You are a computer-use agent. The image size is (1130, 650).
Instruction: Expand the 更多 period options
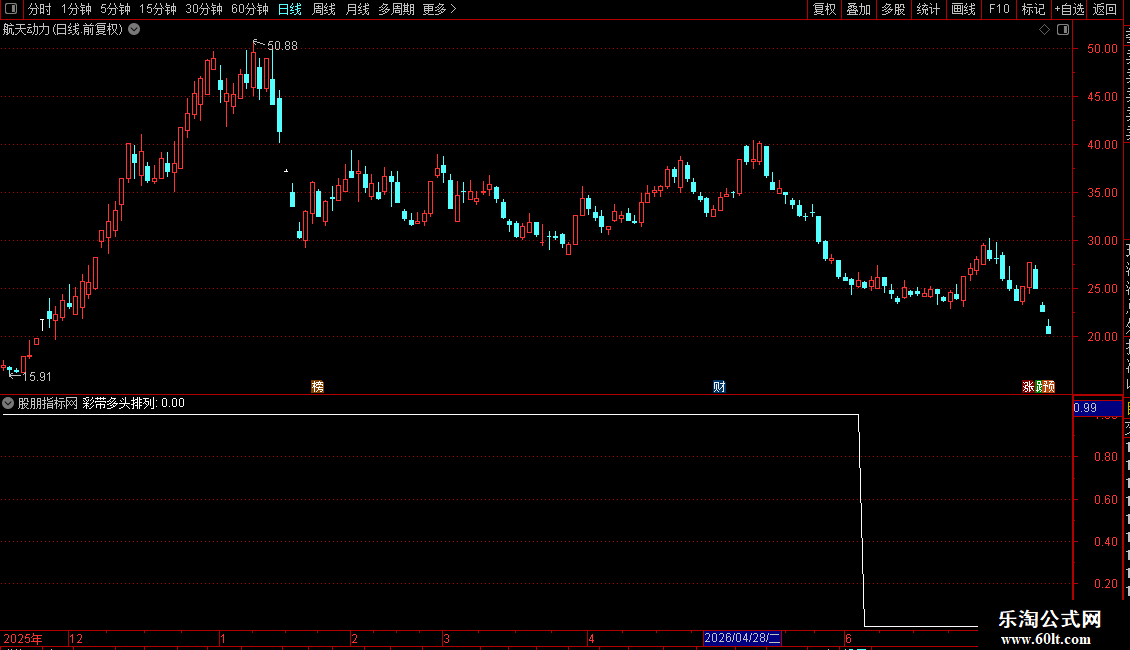click(x=440, y=9)
